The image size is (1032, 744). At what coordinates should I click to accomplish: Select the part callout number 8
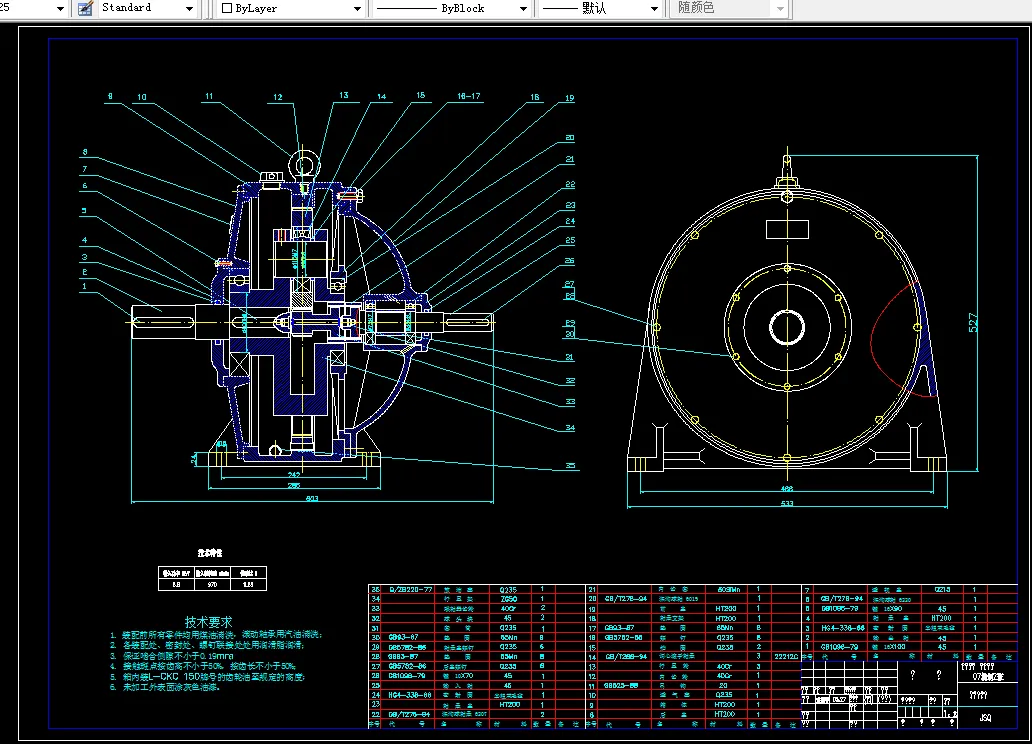coord(84,152)
